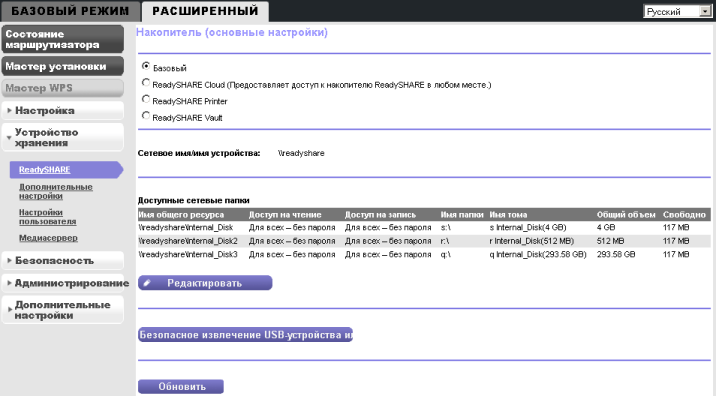Click the Накопитель (основные настройки) heading

coord(232,32)
